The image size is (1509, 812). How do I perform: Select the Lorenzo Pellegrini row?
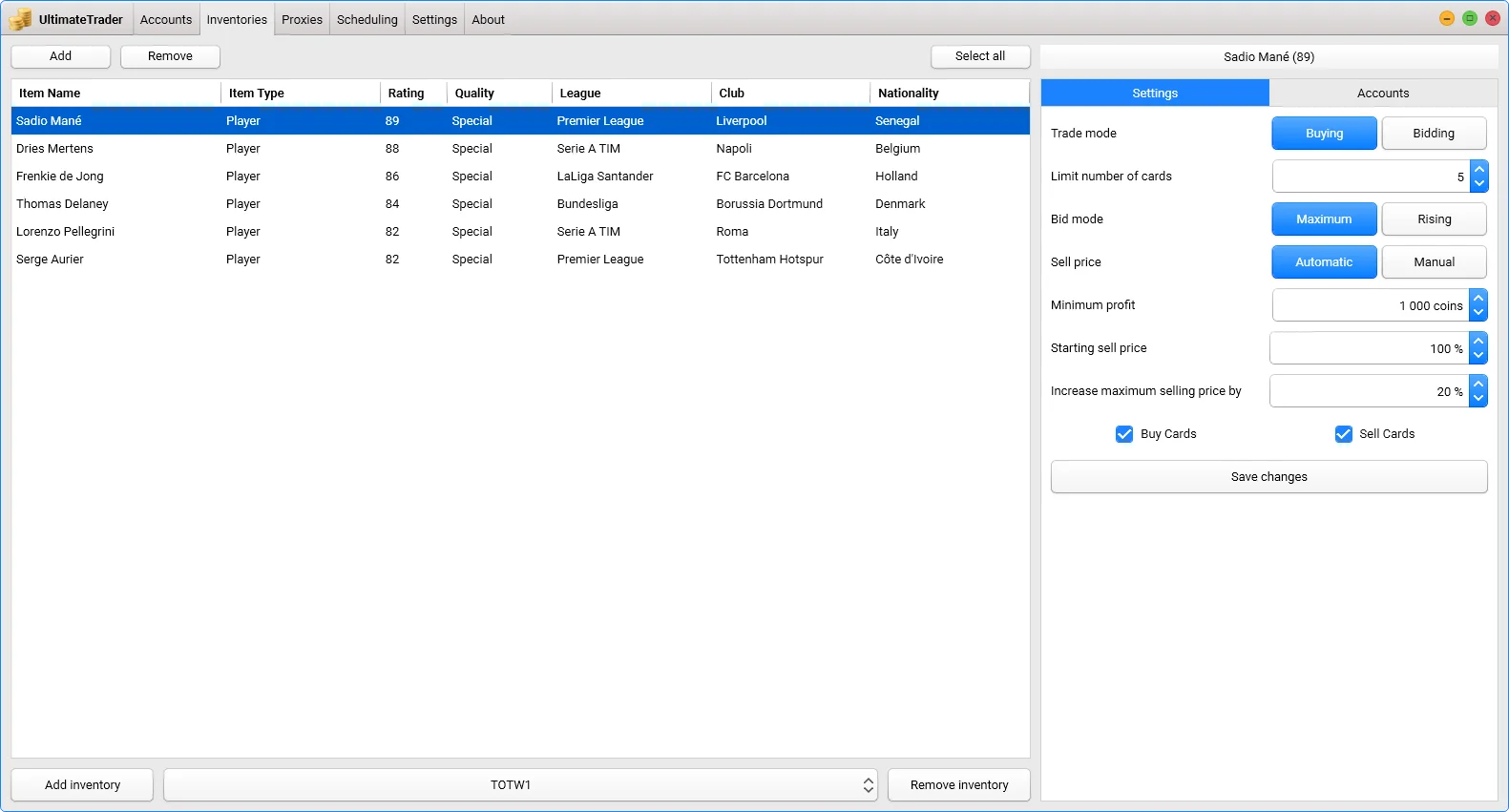pos(520,232)
